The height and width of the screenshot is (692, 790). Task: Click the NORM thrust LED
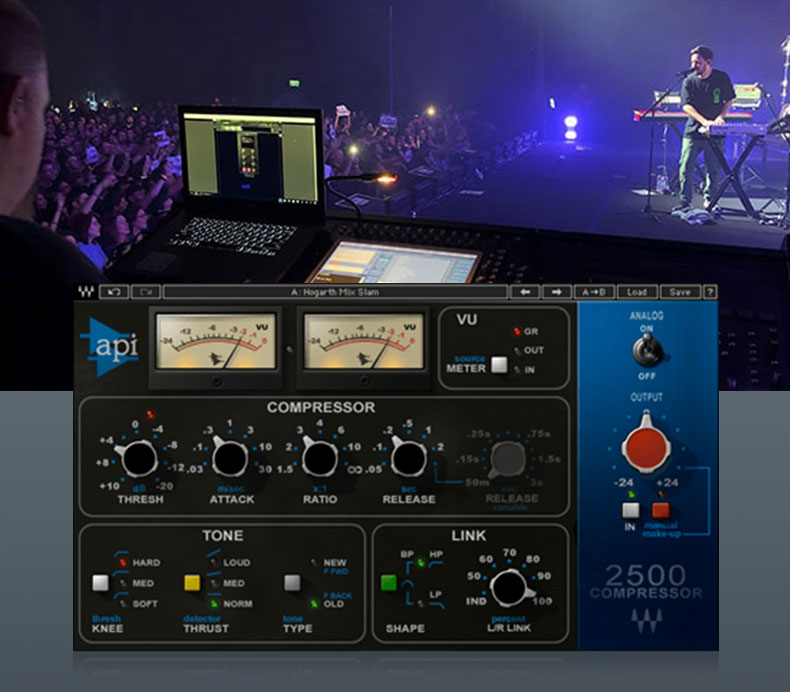point(214,603)
